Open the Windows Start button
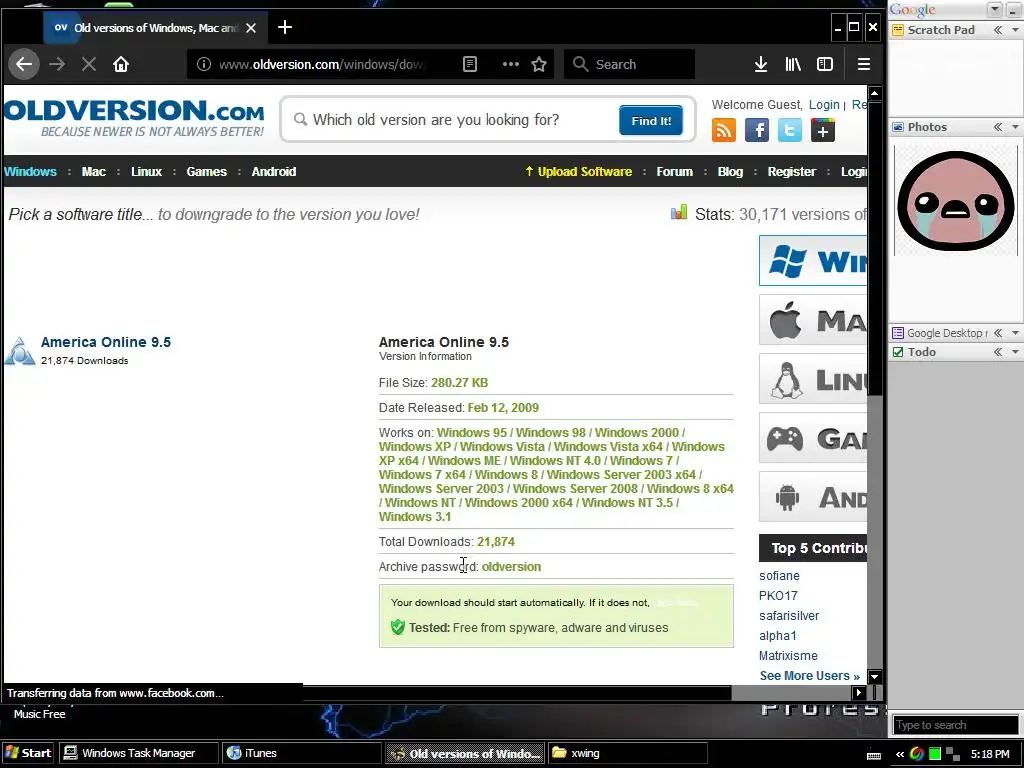The height and width of the screenshot is (768, 1024). 28,753
